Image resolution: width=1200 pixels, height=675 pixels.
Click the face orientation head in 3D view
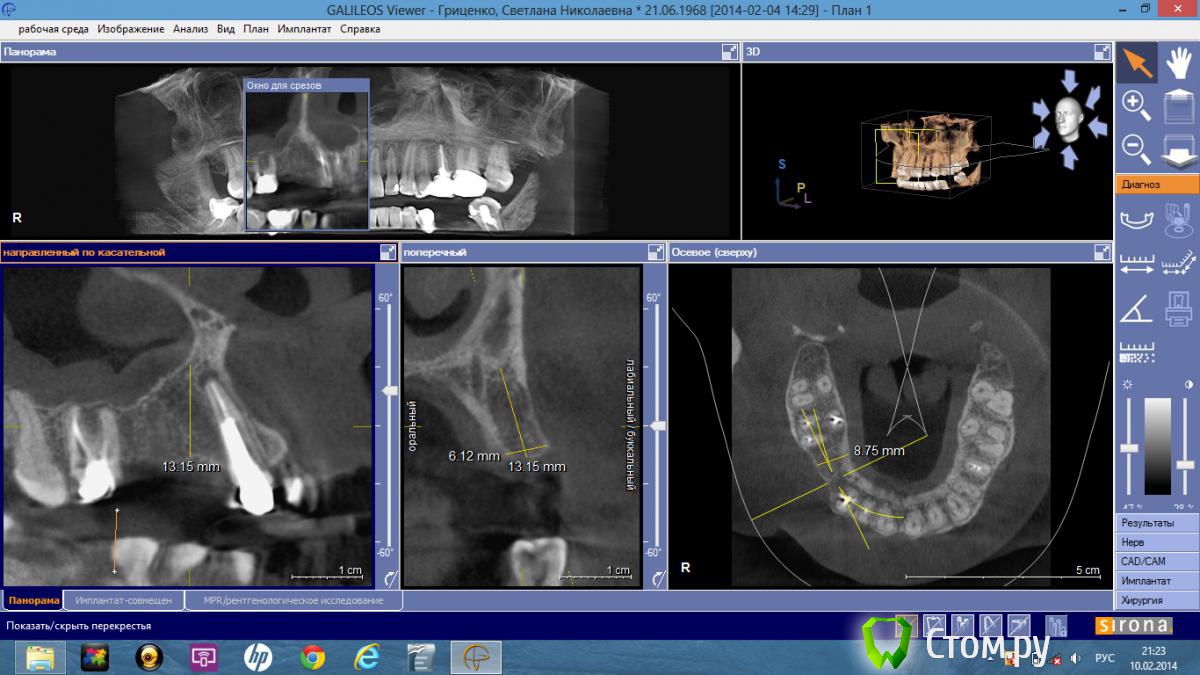[x=1069, y=118]
